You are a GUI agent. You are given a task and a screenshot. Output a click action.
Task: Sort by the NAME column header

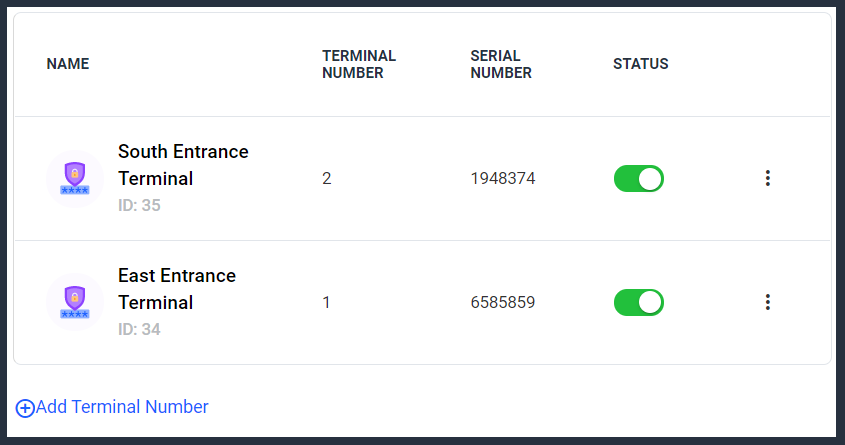(68, 64)
